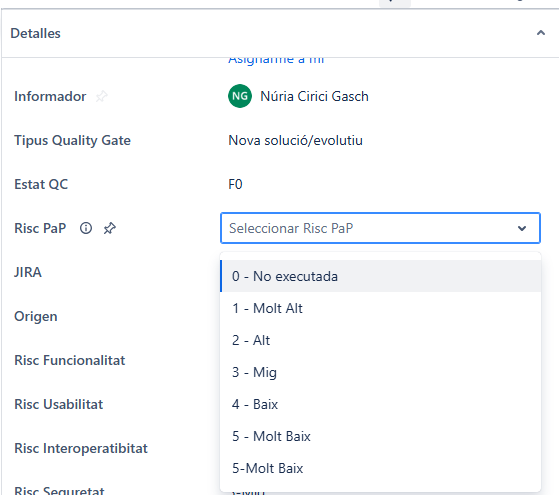Click the Tipus Quality Gate value

click(295, 140)
